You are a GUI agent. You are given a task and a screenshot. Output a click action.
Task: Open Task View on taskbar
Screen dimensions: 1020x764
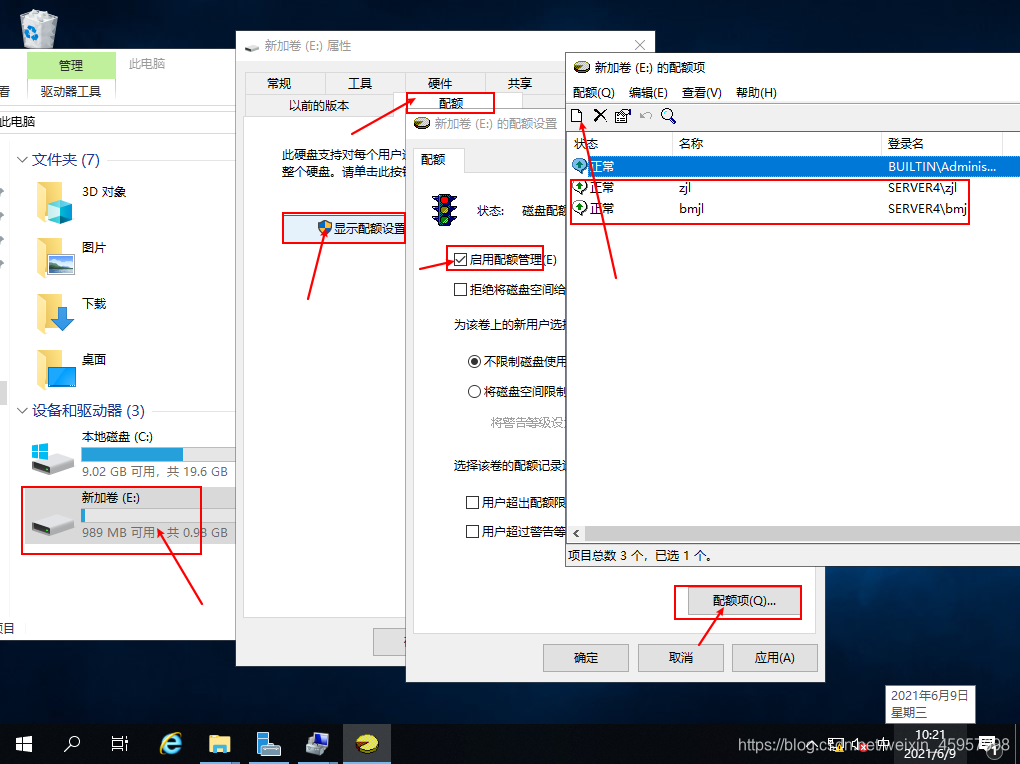[120, 744]
